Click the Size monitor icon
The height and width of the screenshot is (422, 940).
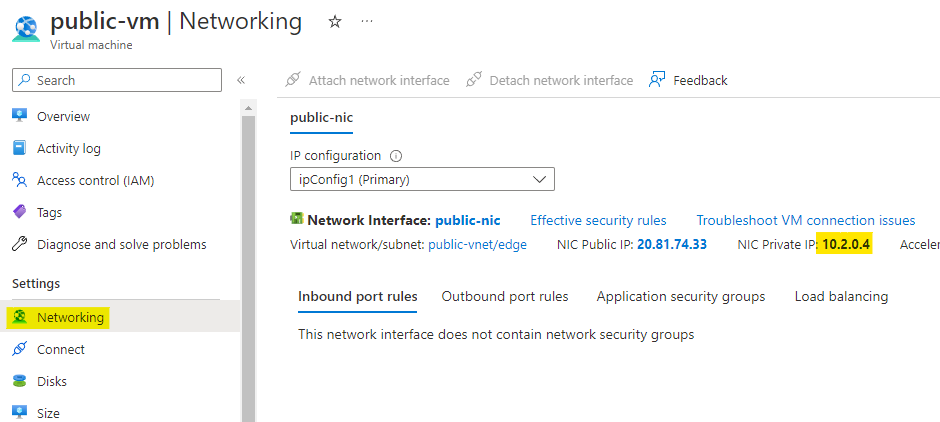tap(19, 412)
